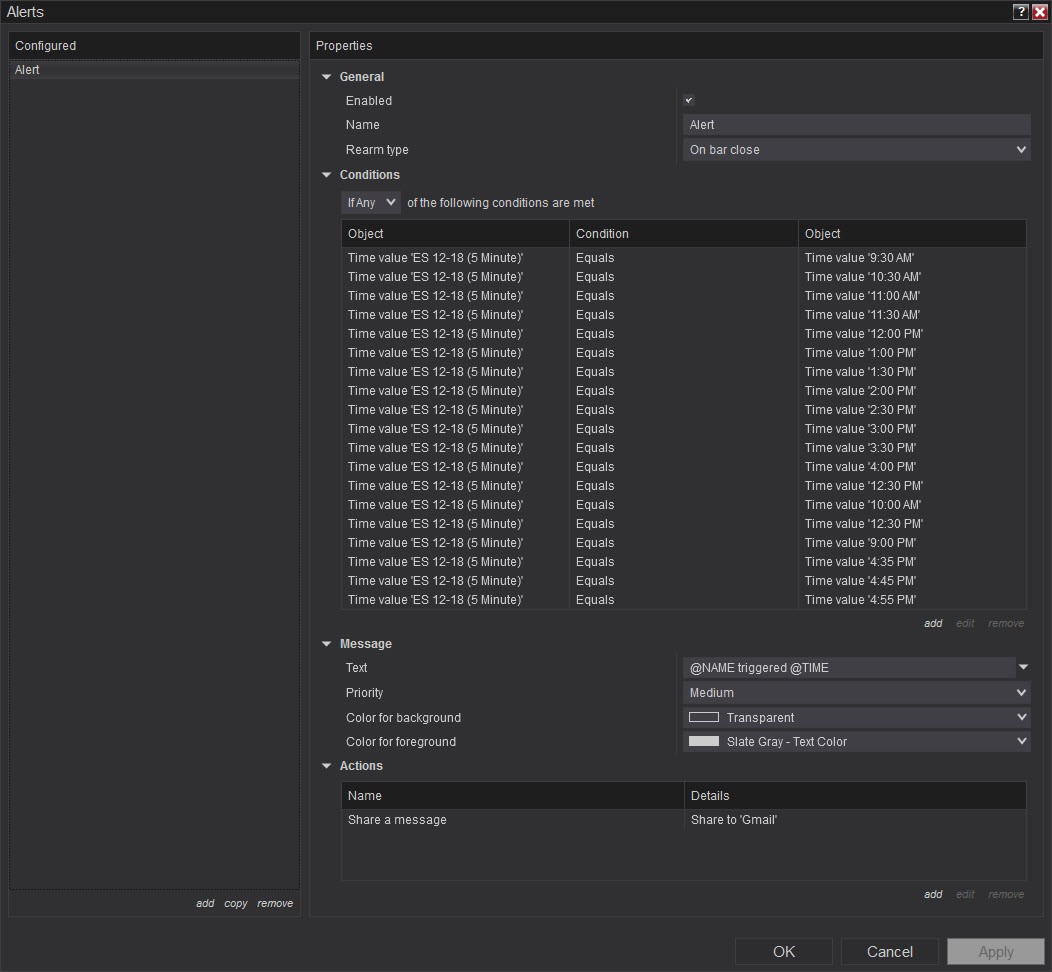Close the Alerts dialog
Image resolution: width=1052 pixels, height=972 pixels.
pos(1039,11)
